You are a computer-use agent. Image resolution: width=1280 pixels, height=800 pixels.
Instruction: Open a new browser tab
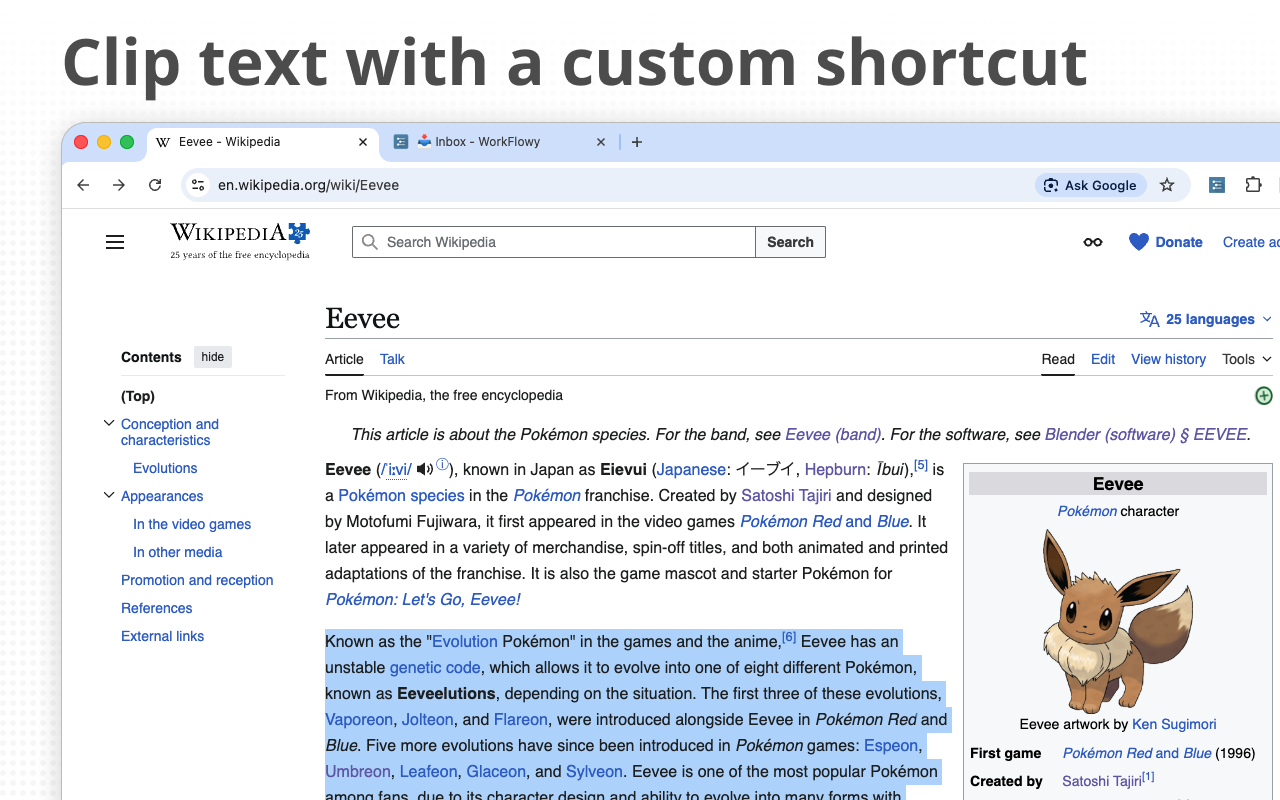(637, 142)
